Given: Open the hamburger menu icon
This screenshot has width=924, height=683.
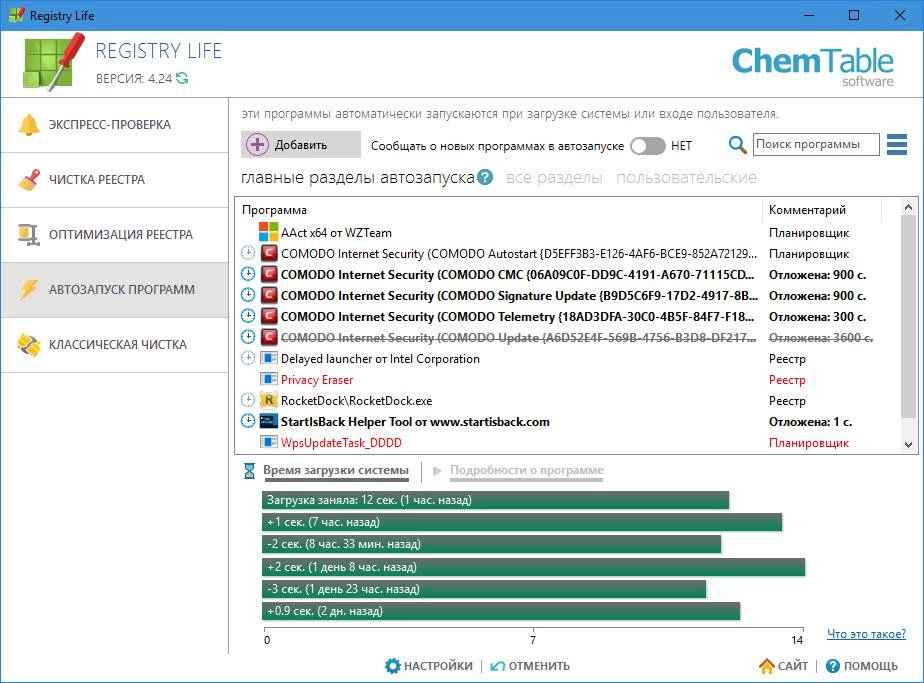Looking at the screenshot, I should (896, 144).
